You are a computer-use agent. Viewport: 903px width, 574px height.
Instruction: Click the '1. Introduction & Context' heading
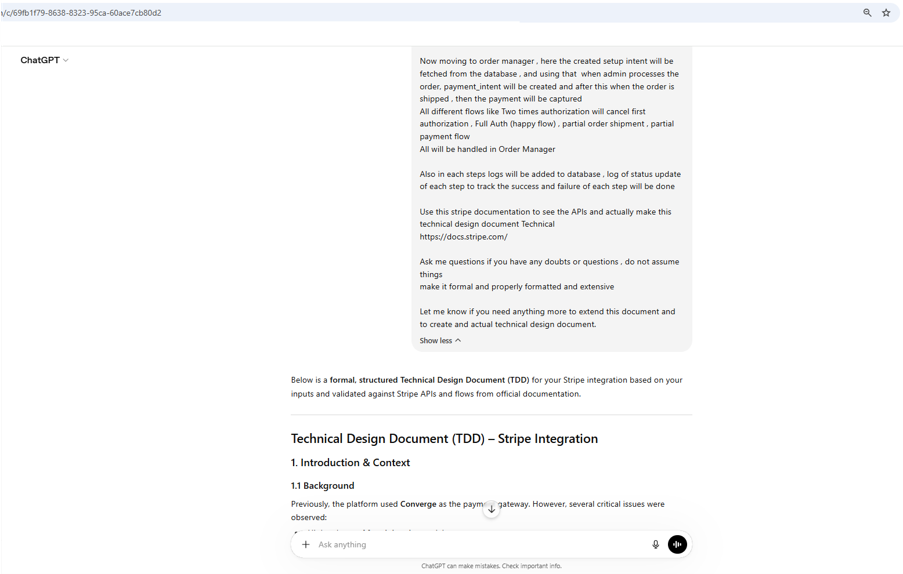[x=350, y=462]
